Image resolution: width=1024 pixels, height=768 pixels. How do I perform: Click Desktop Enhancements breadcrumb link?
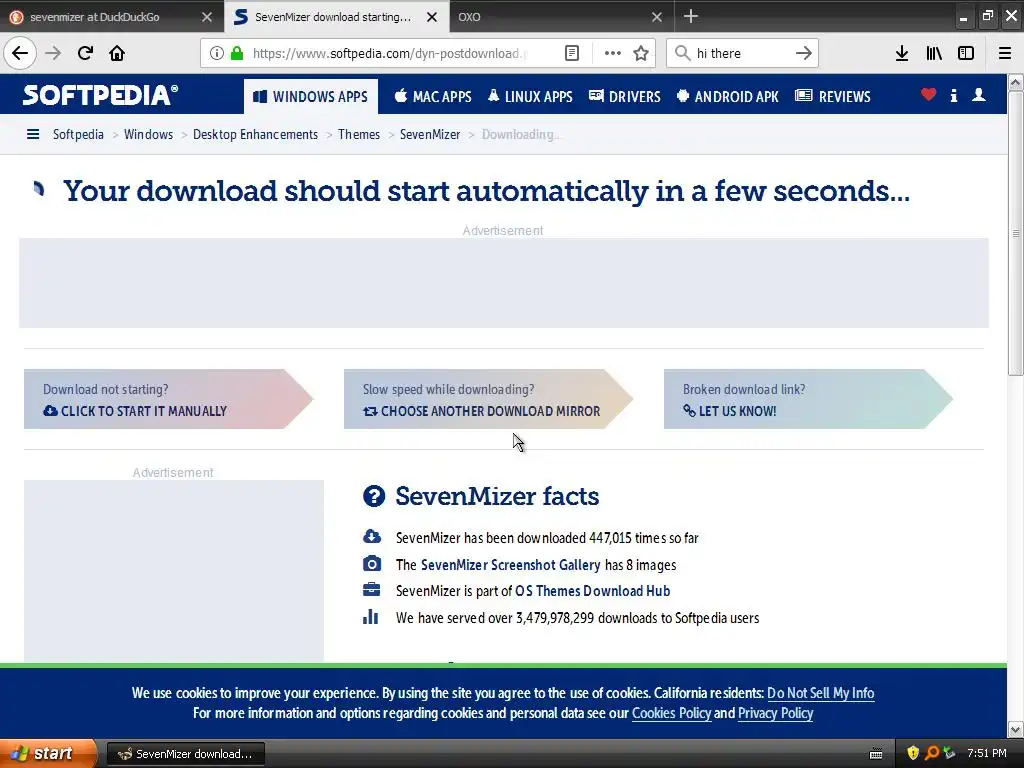click(255, 135)
